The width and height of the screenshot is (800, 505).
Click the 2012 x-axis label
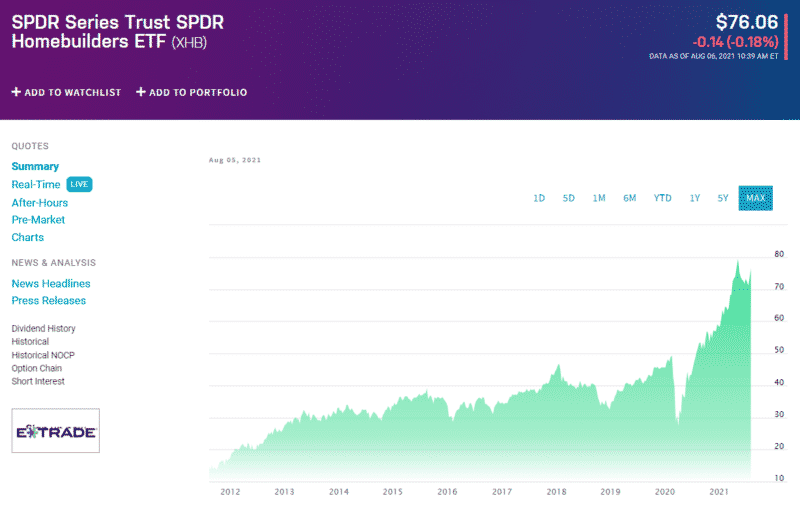click(230, 492)
